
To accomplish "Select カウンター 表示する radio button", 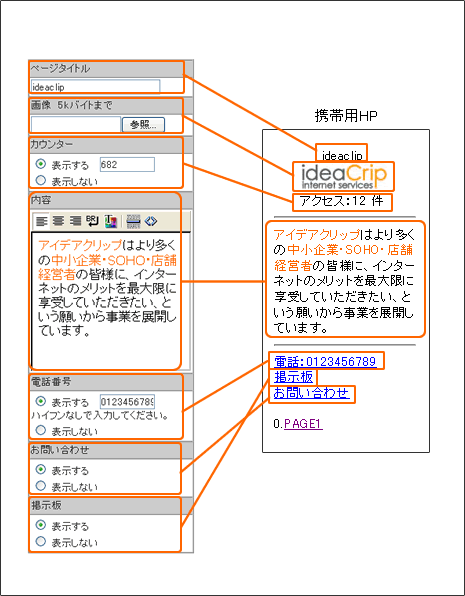I will tap(41, 164).
